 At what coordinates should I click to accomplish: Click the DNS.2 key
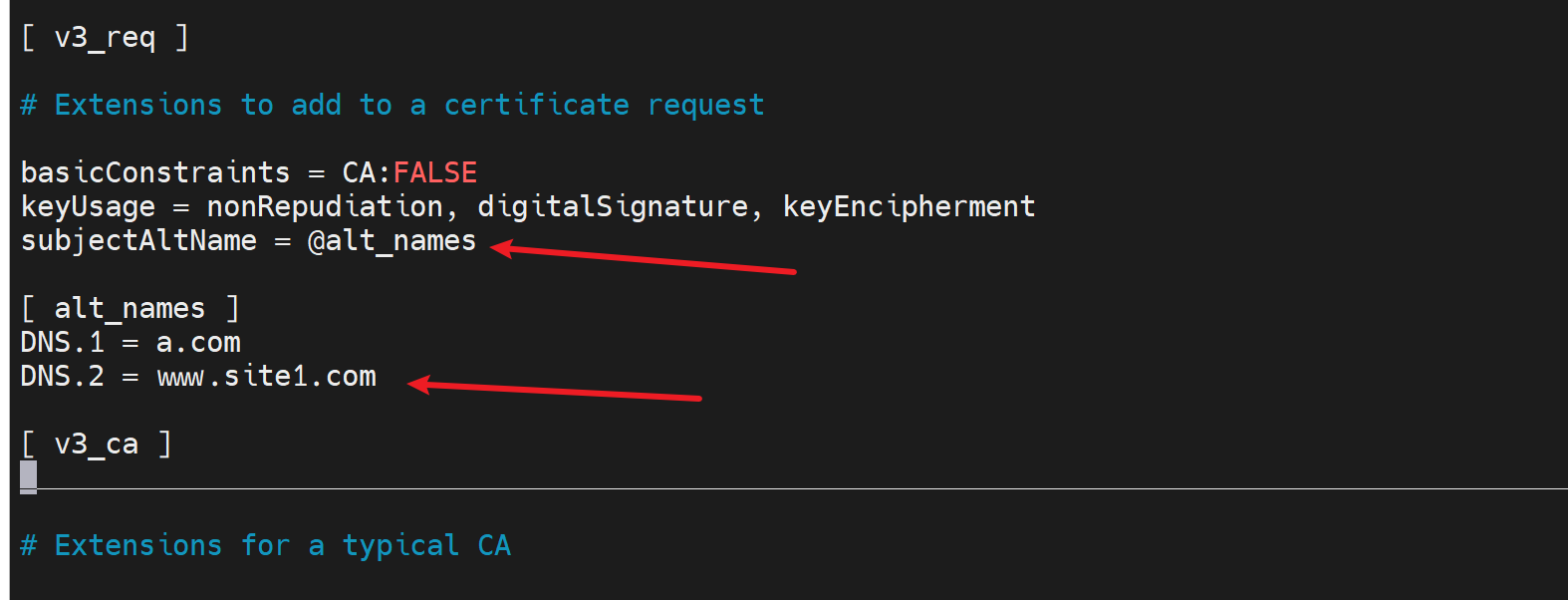pyautogui.click(x=62, y=376)
